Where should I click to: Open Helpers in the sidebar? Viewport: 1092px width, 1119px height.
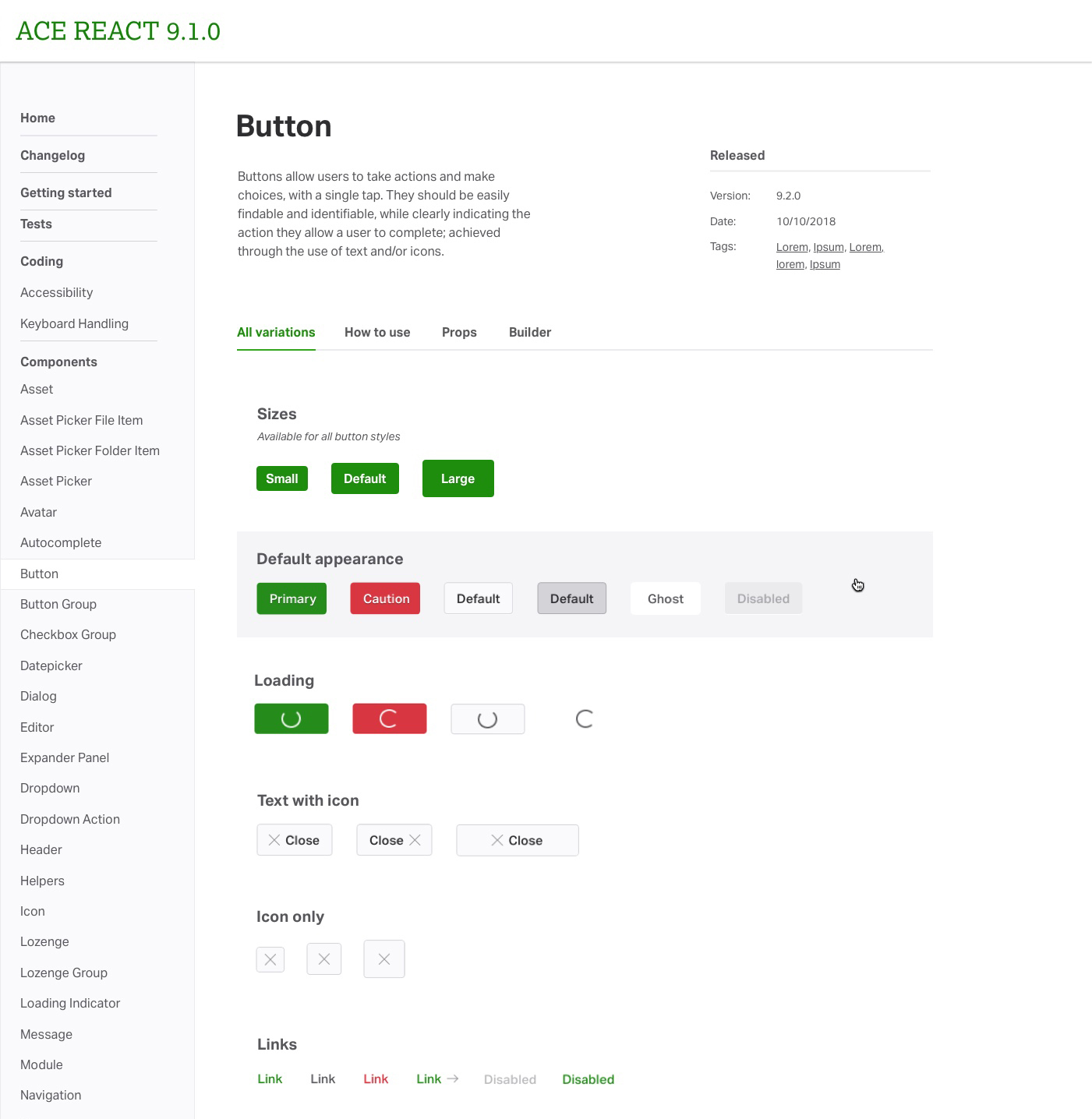42,881
